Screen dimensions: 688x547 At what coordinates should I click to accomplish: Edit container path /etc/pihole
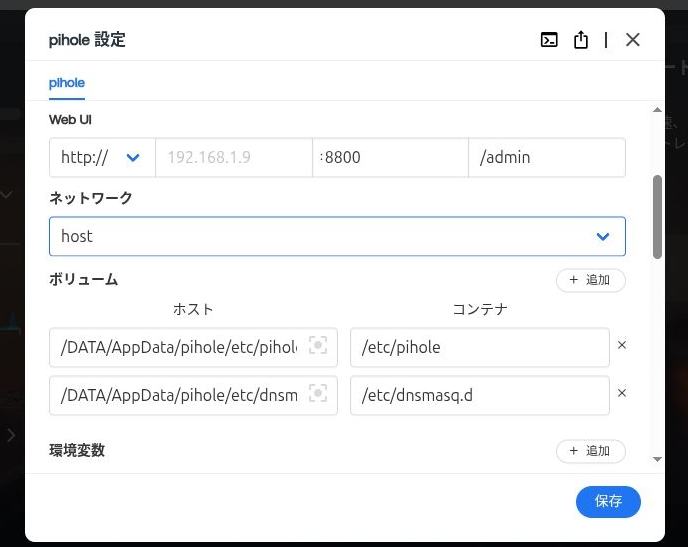[480, 347]
